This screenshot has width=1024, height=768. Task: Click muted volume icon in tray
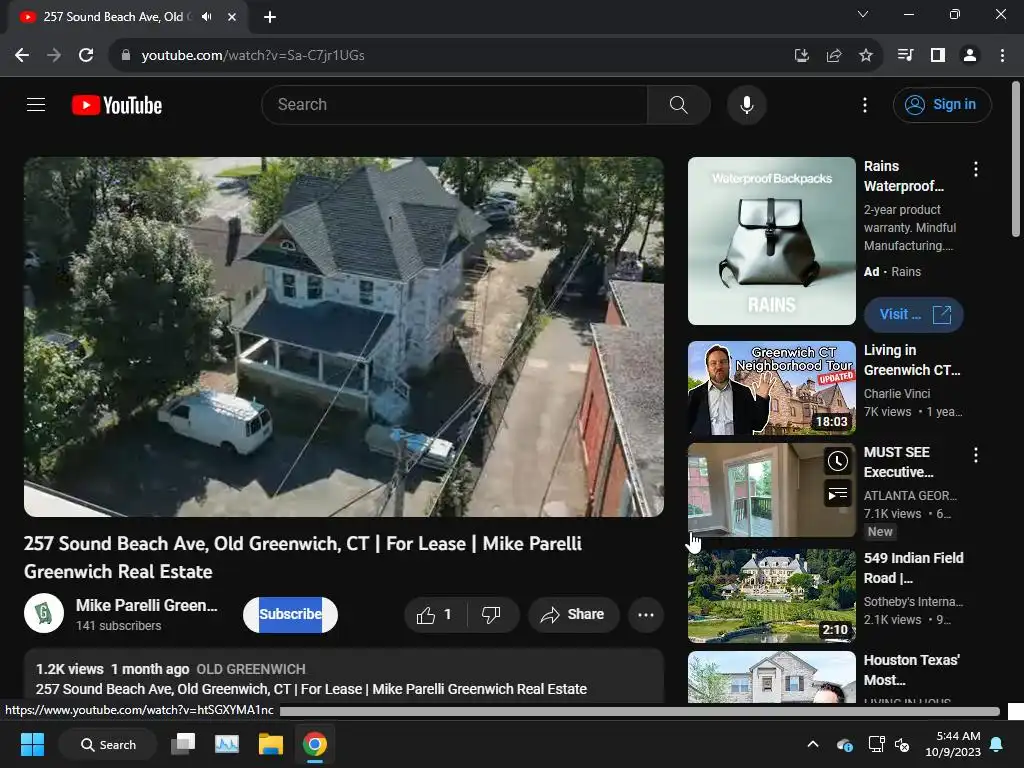coord(902,744)
